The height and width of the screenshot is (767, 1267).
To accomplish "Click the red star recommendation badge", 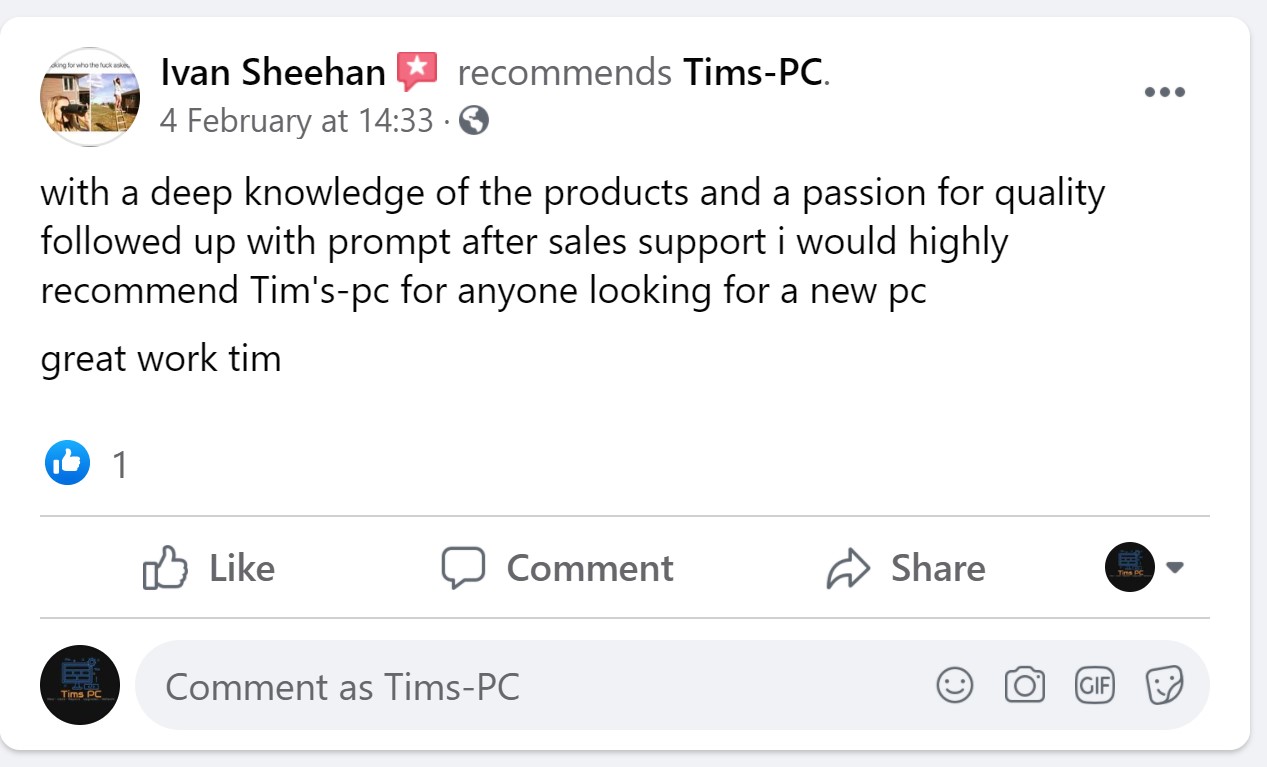I will [x=417, y=71].
